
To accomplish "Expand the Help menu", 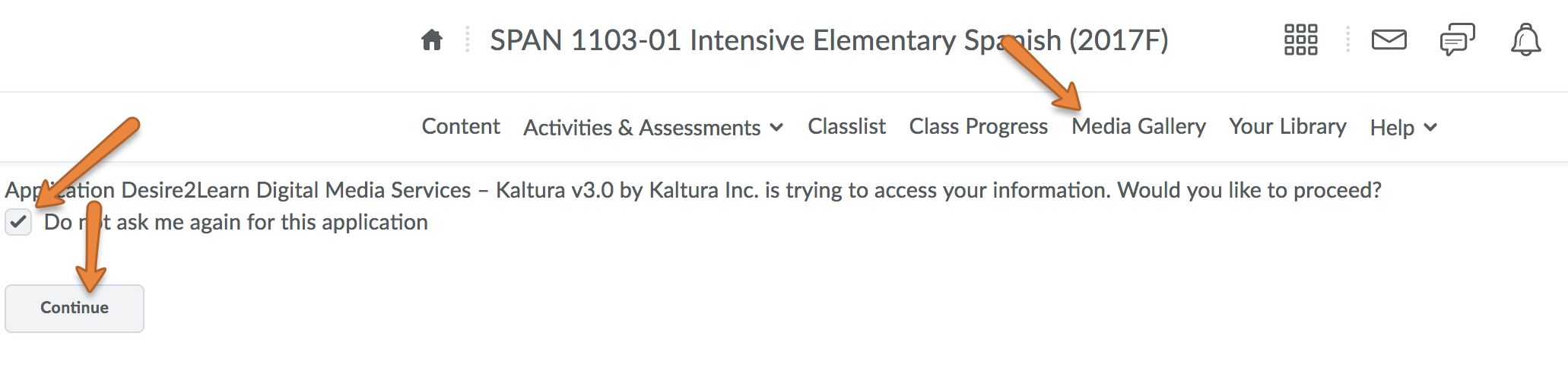I will point(1404,127).
